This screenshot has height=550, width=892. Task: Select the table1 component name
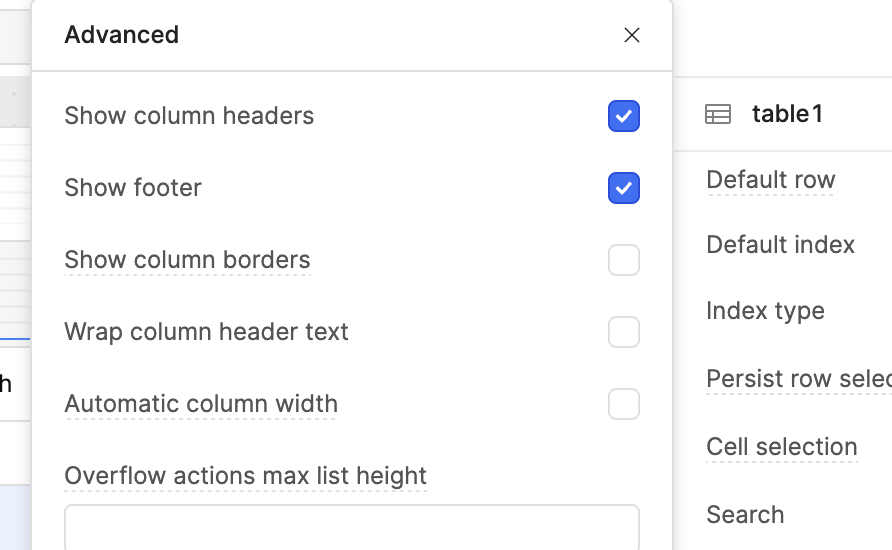point(787,114)
